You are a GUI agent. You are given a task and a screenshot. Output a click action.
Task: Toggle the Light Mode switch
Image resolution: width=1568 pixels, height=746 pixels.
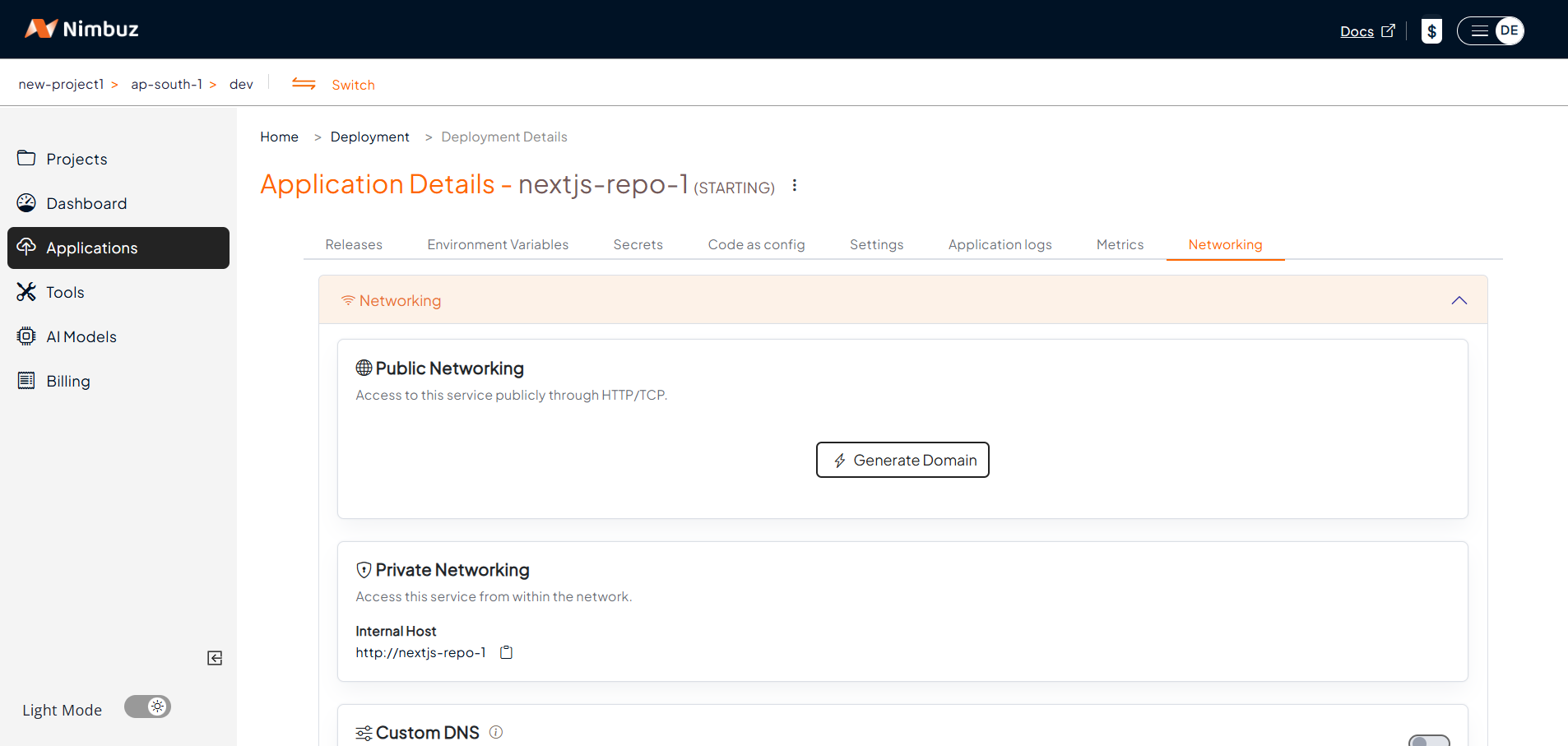pyautogui.click(x=148, y=707)
